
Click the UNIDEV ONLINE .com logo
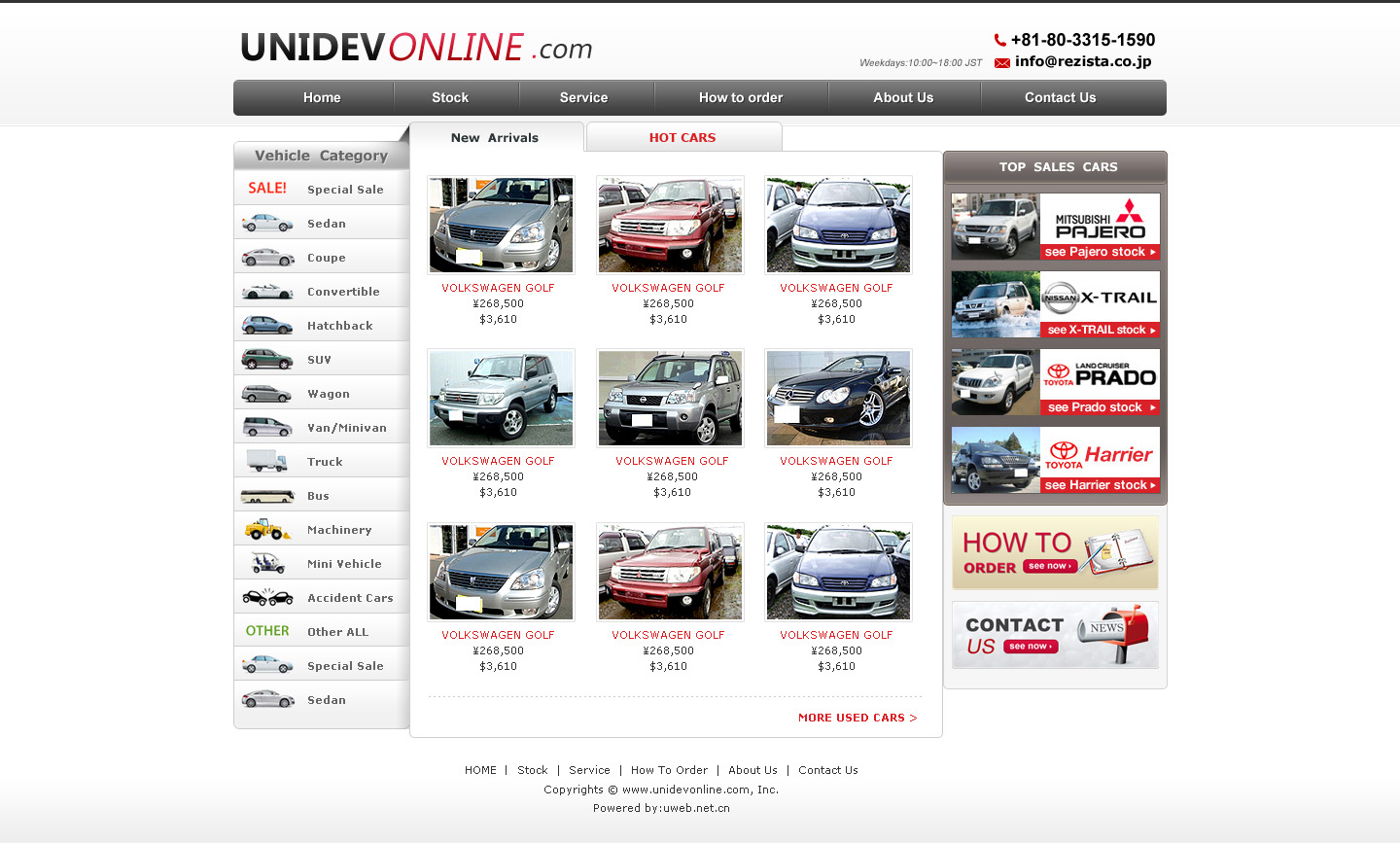[x=416, y=48]
